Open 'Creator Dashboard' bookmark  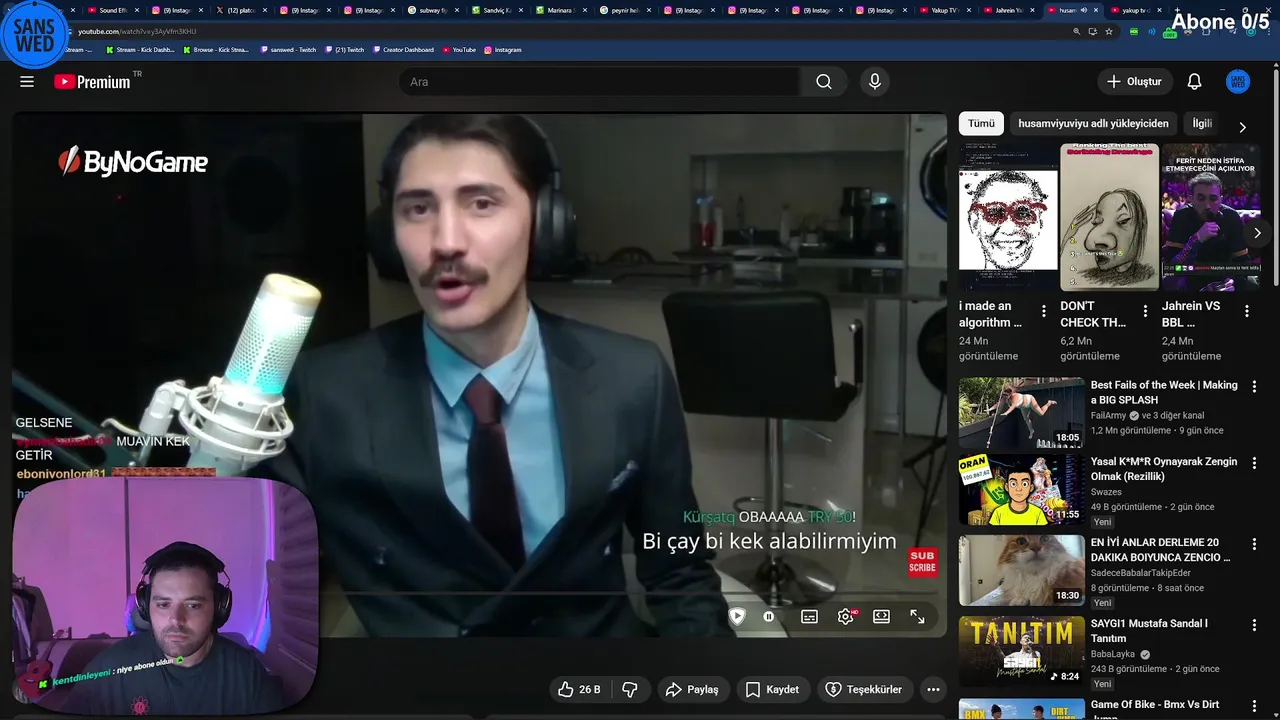coord(404,49)
